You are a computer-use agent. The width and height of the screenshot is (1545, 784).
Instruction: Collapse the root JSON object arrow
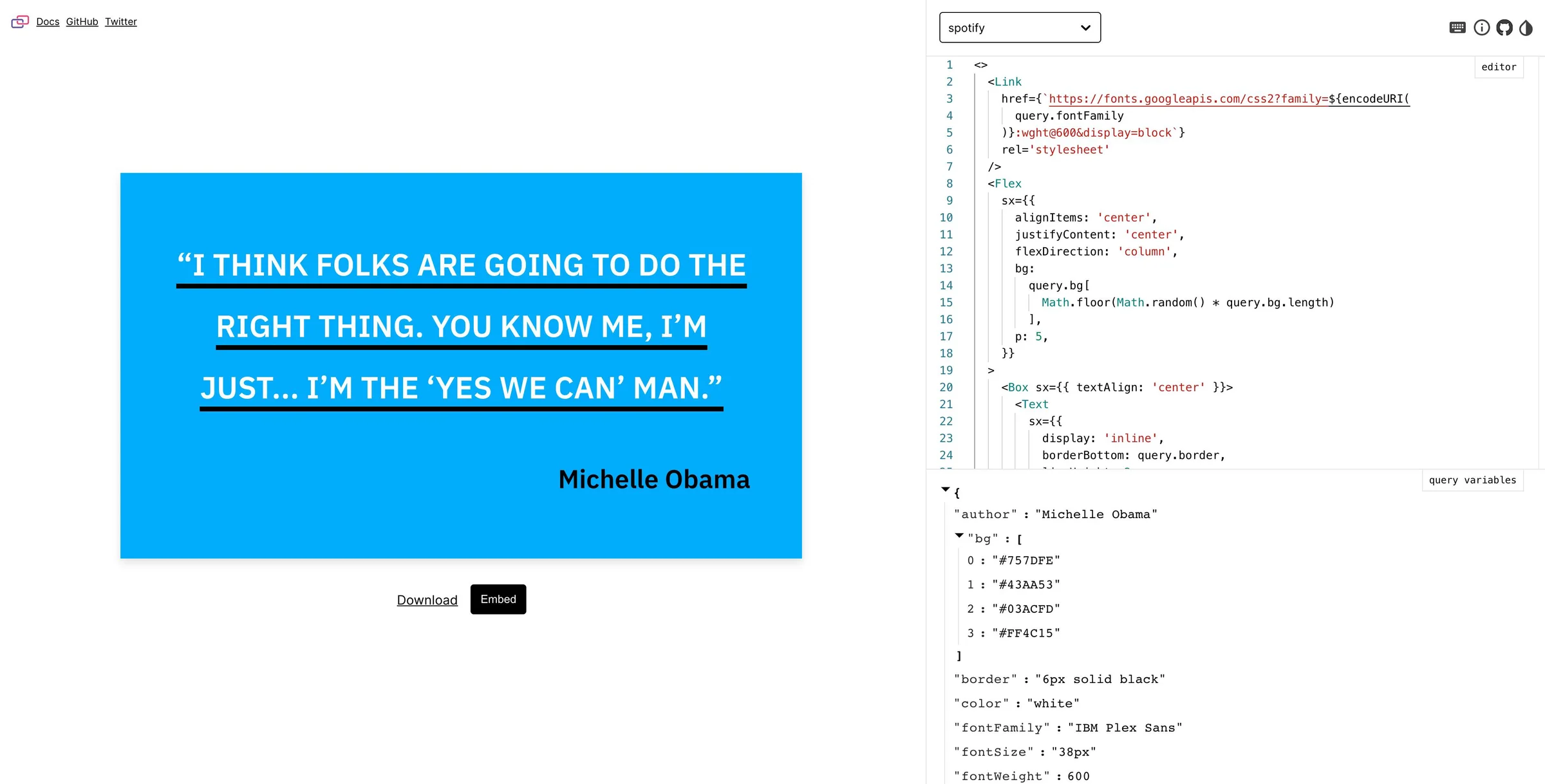[x=945, y=490]
